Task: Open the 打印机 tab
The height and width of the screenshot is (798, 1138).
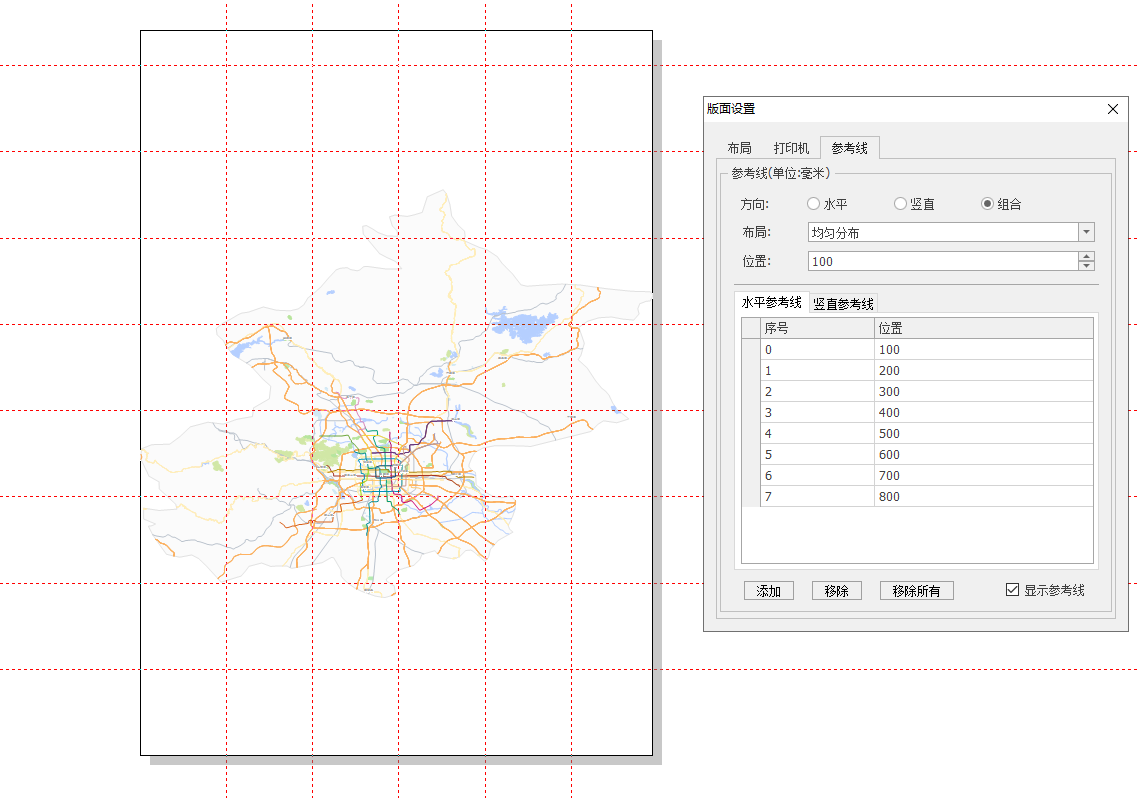Action: (x=791, y=148)
